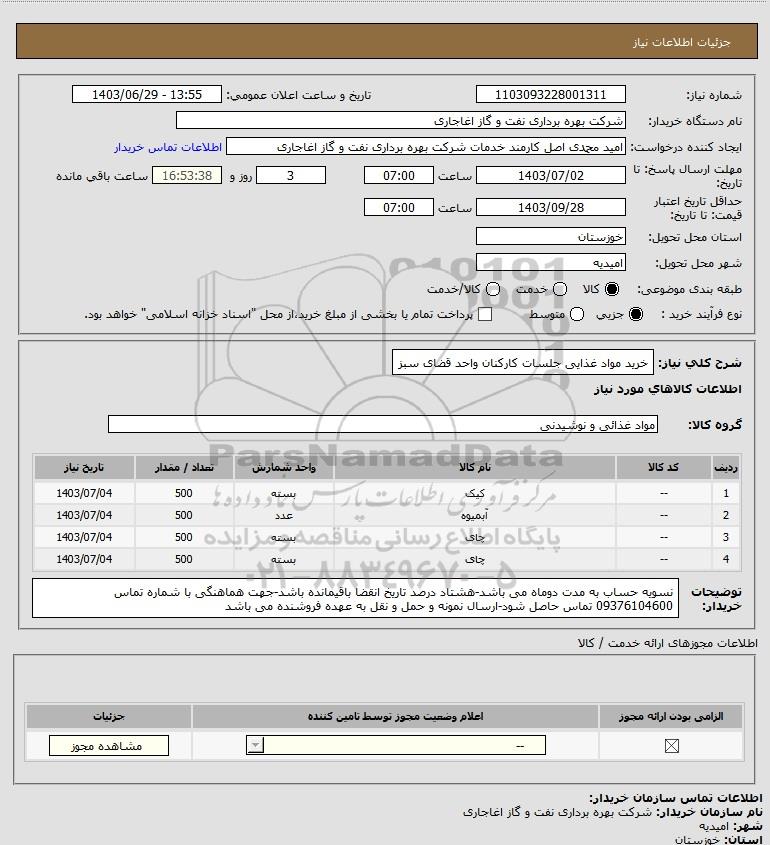Screen dimensions: 770x845
Task: Click the واحد شمارش column header
Action: [x=284, y=467]
